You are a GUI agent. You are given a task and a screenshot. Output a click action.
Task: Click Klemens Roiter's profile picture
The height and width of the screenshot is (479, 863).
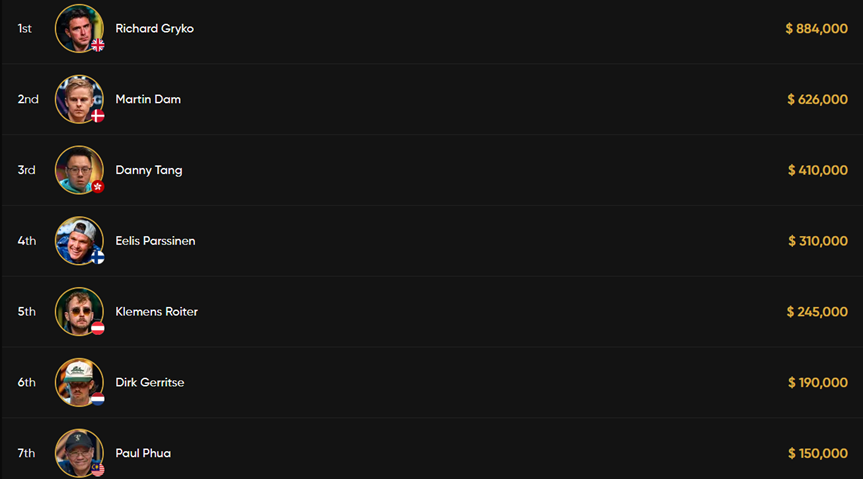[x=79, y=312]
